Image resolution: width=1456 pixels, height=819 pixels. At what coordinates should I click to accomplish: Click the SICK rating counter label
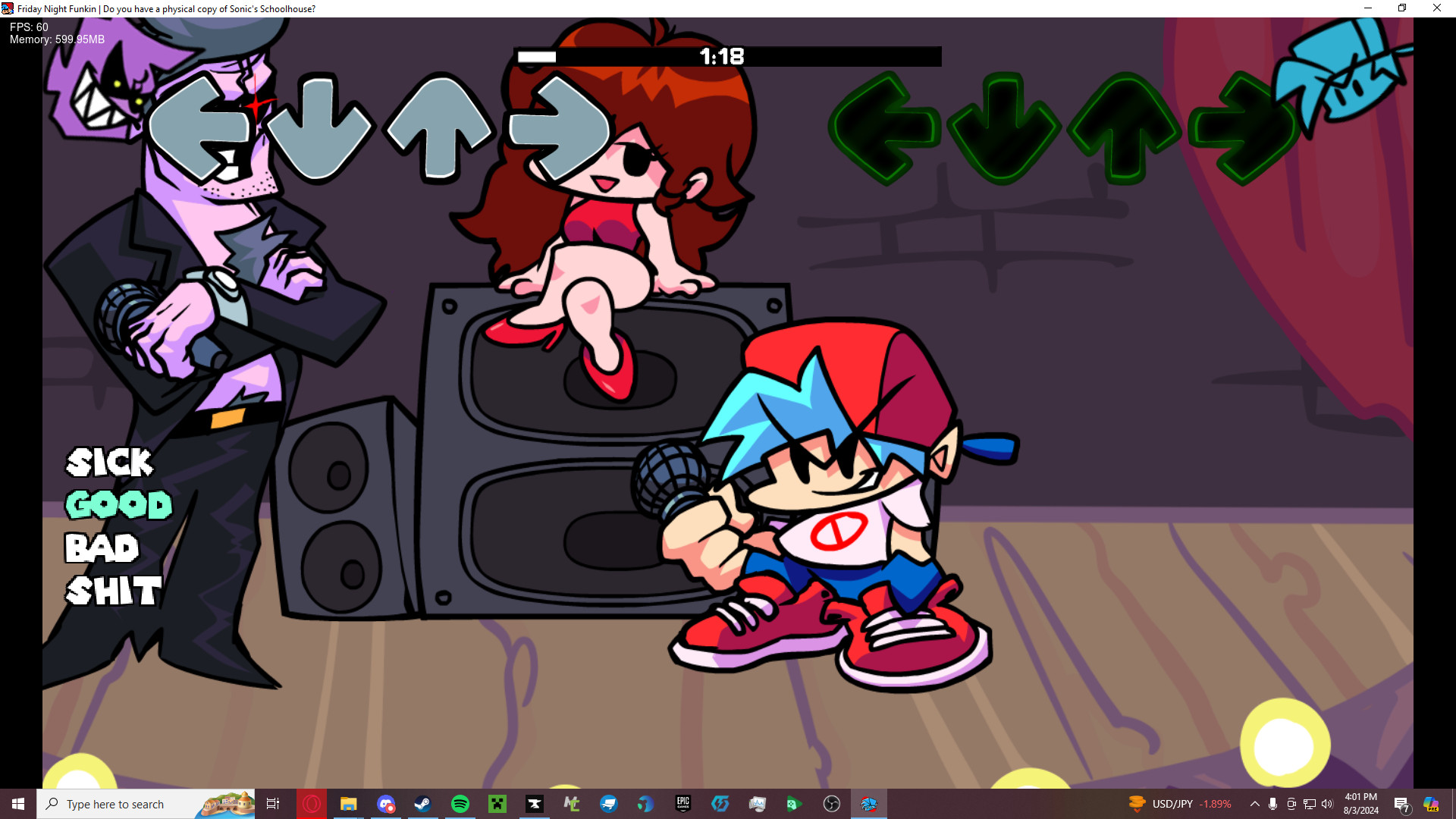[109, 462]
